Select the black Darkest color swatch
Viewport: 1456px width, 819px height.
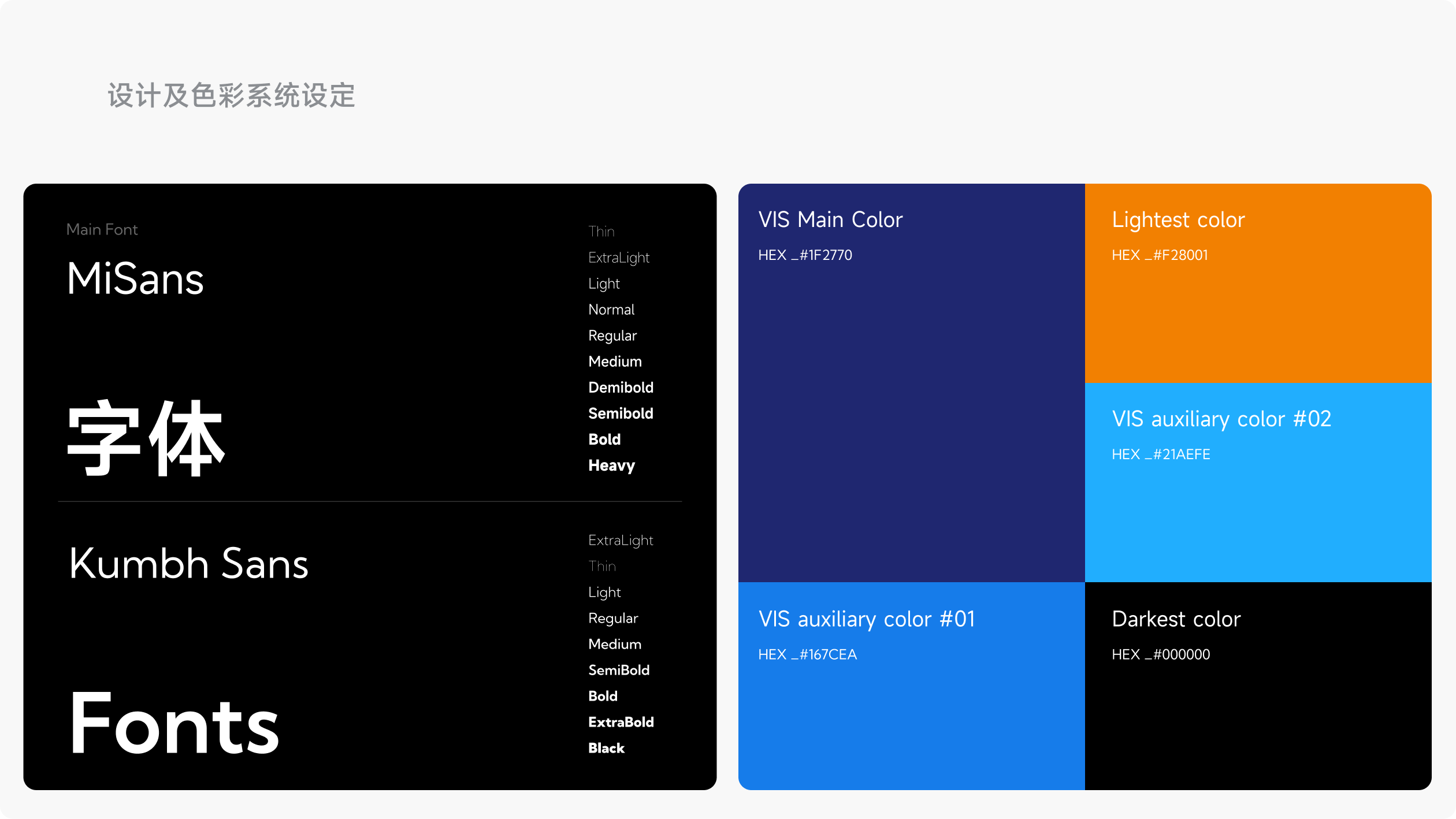coord(1257,722)
